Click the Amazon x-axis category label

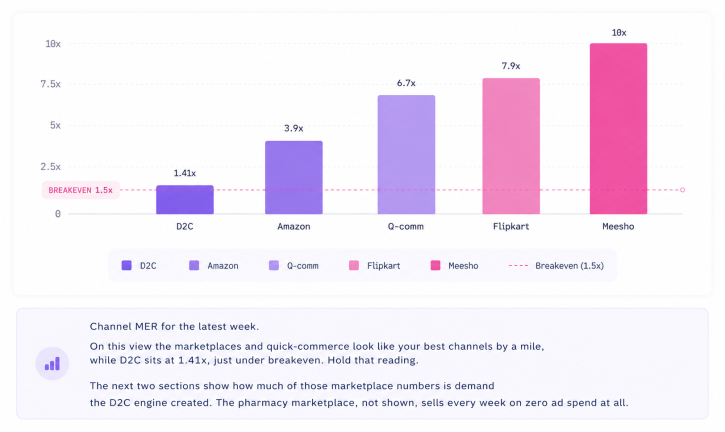(x=294, y=227)
